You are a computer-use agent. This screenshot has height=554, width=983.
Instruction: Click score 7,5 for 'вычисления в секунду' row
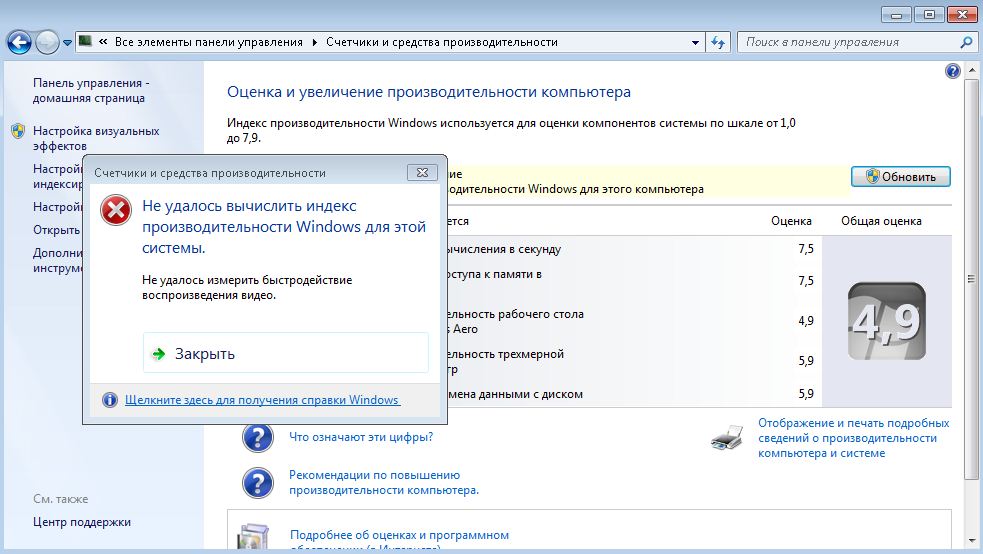coord(806,249)
